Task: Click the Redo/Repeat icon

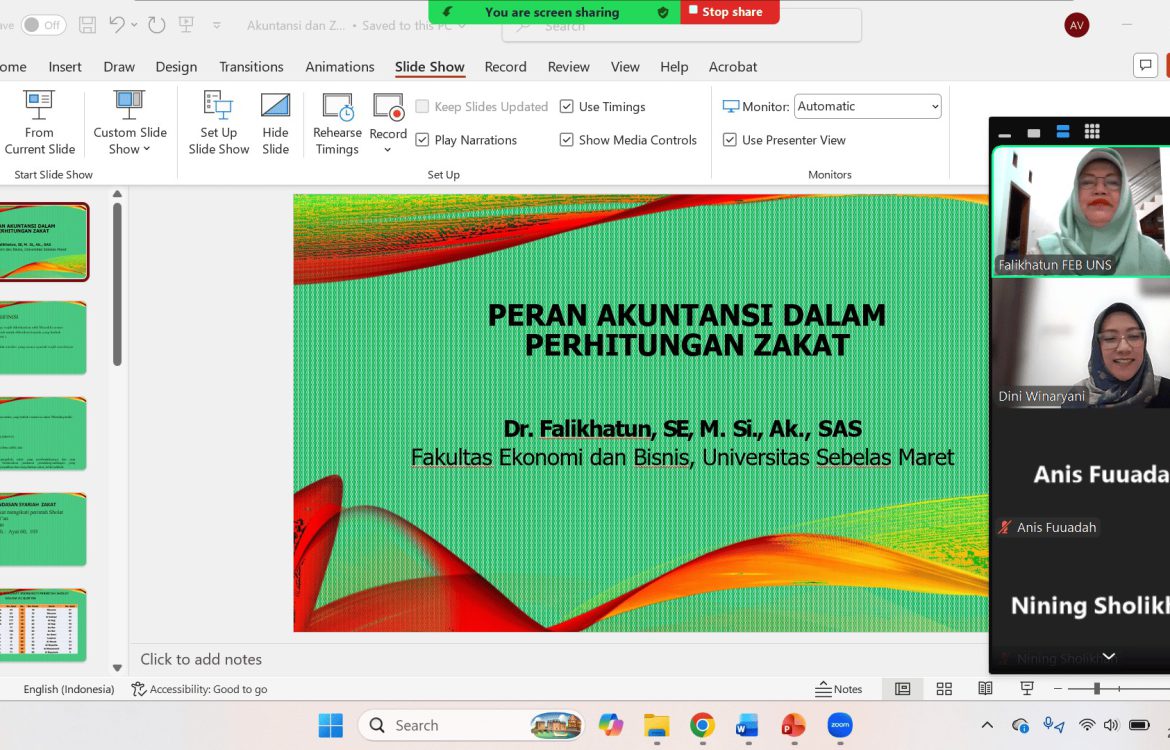Action: point(157,25)
